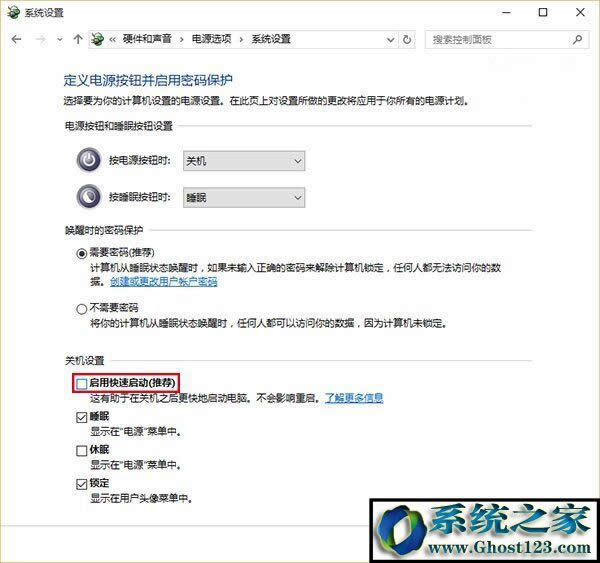Click the magnifier search icon

[x=578, y=39]
